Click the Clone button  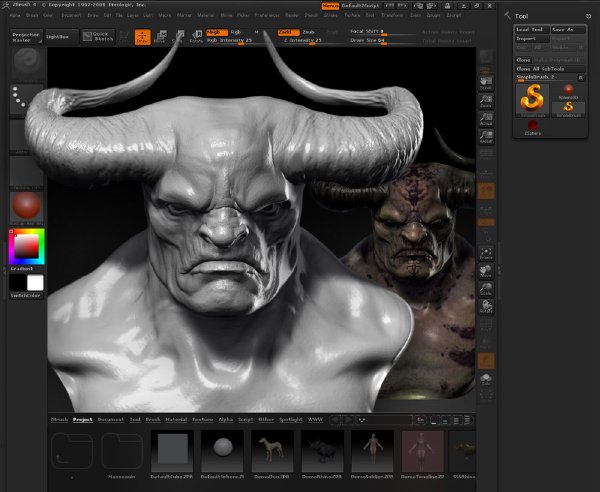(x=523, y=60)
